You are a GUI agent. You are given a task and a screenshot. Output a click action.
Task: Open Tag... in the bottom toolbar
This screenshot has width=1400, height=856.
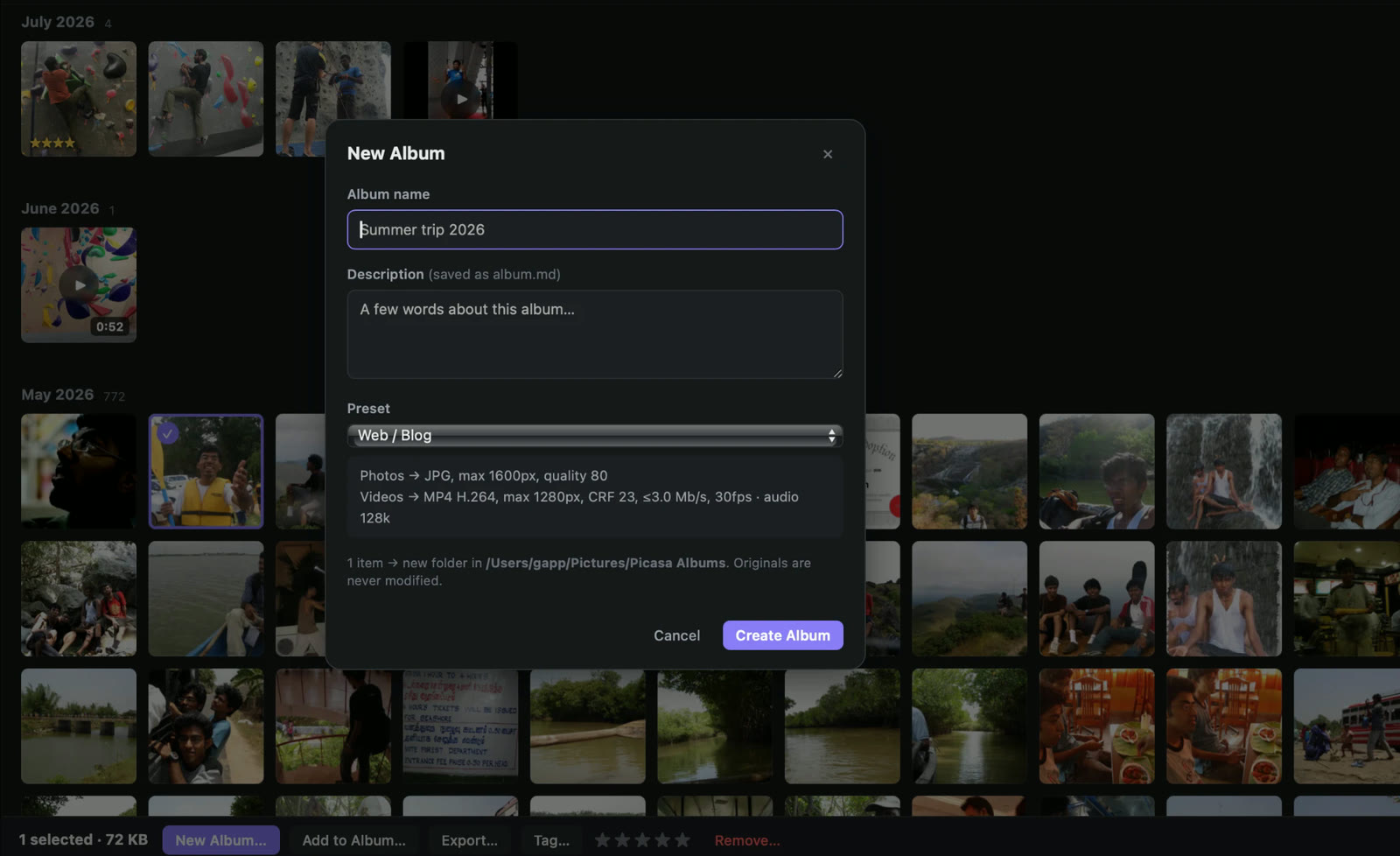coord(551,840)
